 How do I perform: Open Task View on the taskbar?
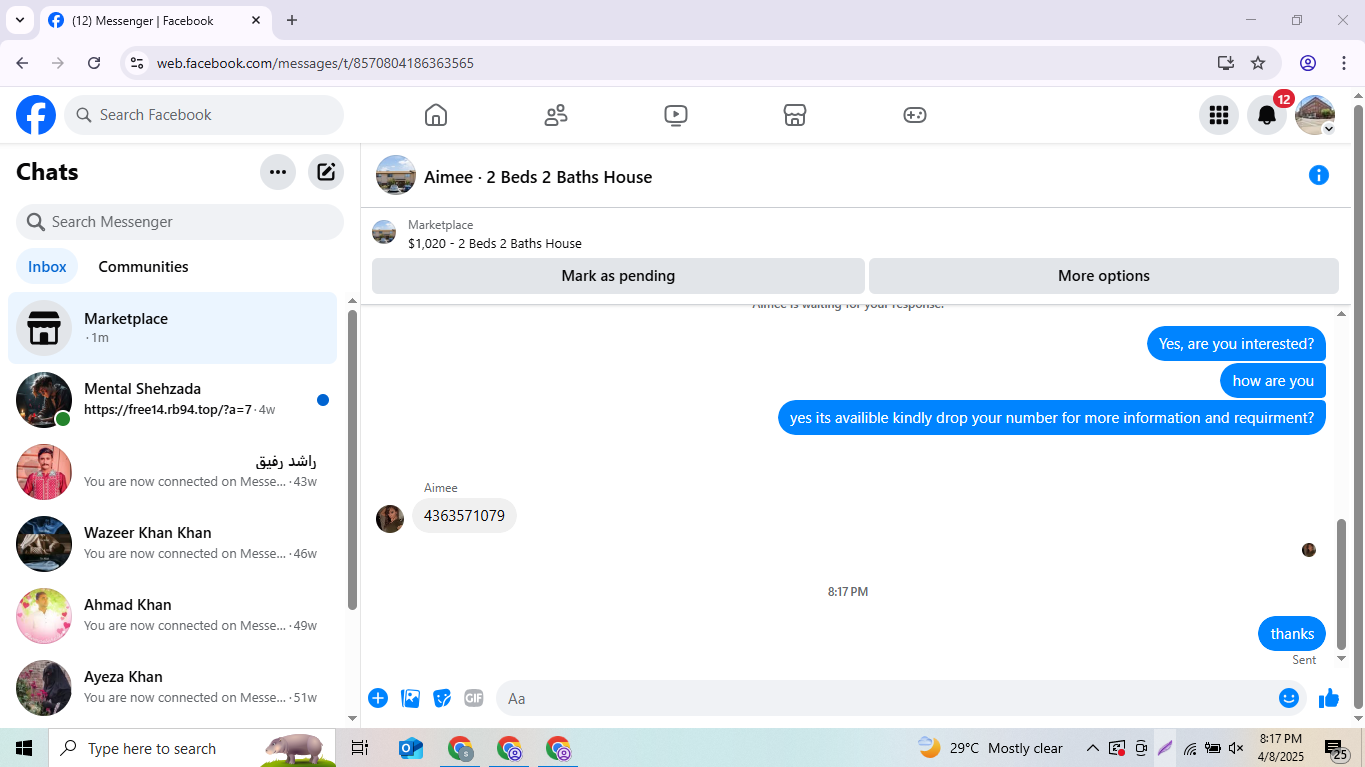coord(360,748)
